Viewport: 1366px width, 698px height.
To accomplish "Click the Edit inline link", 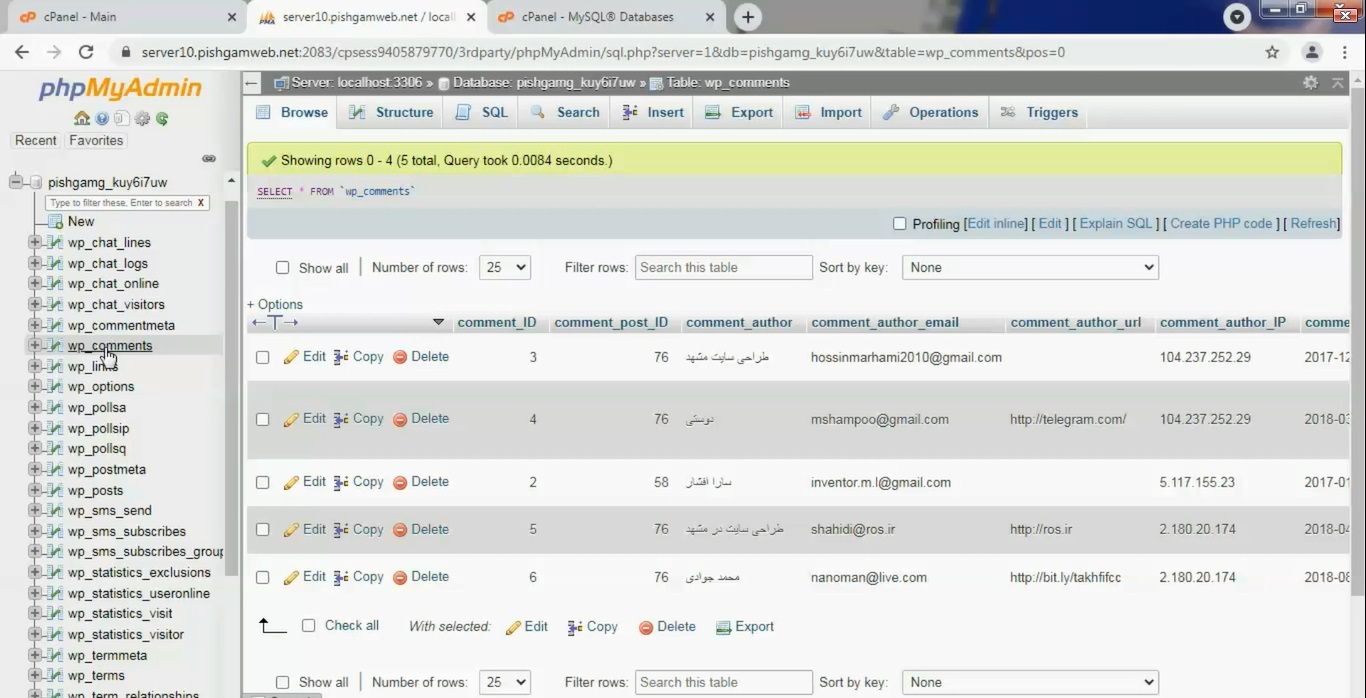I will point(996,223).
